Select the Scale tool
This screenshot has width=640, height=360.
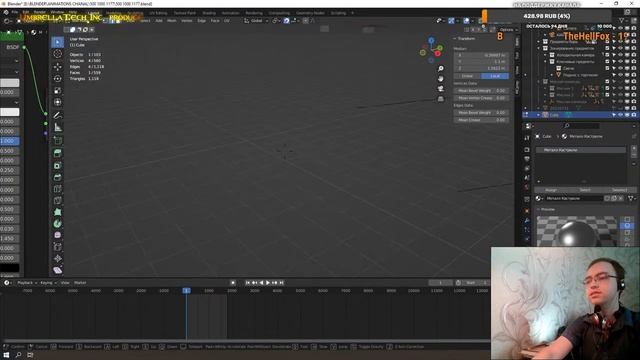[x=58, y=91]
